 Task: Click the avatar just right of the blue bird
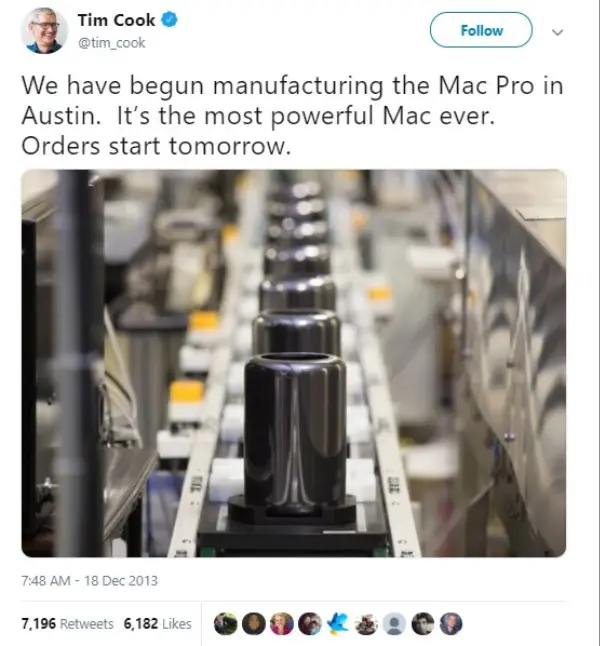pos(366,623)
